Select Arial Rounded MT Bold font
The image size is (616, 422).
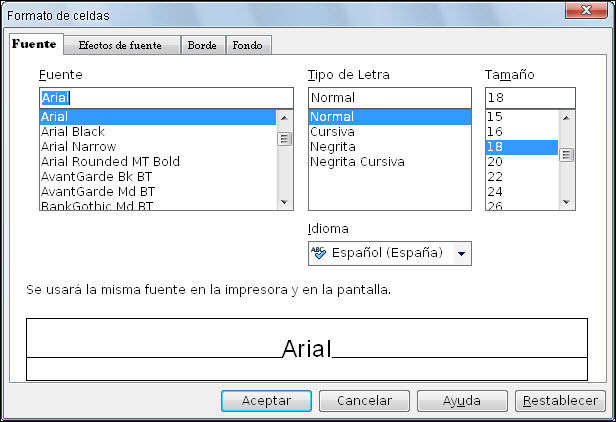point(110,162)
